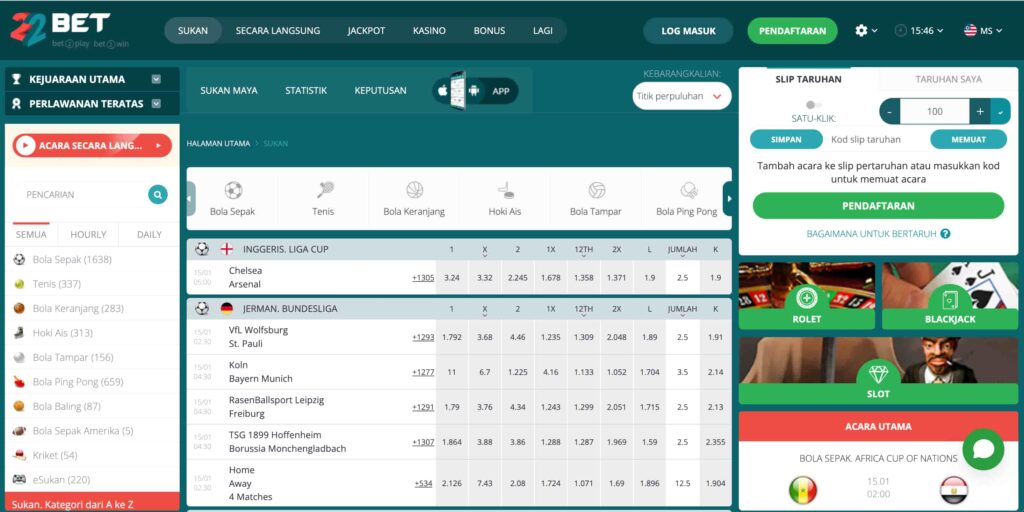Switch to the HOURLY tab
The height and width of the screenshot is (512, 1024).
point(88,234)
